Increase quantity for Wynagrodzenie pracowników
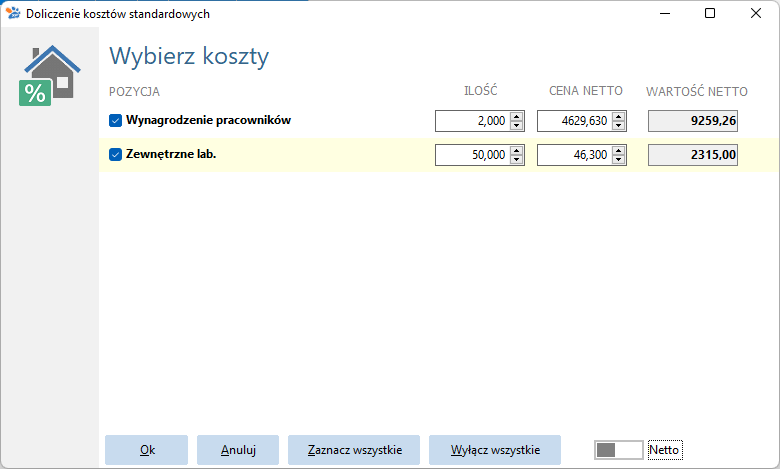This screenshot has width=780, height=469. 517,116
